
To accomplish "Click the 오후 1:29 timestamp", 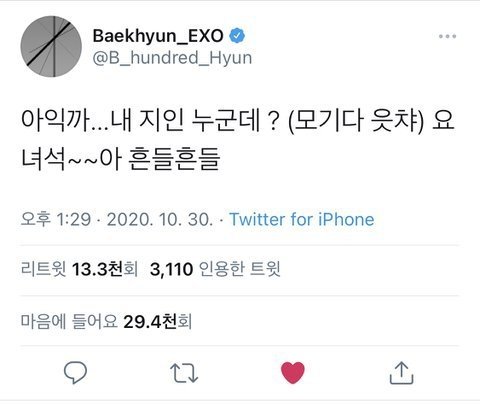I will [x=56, y=219].
